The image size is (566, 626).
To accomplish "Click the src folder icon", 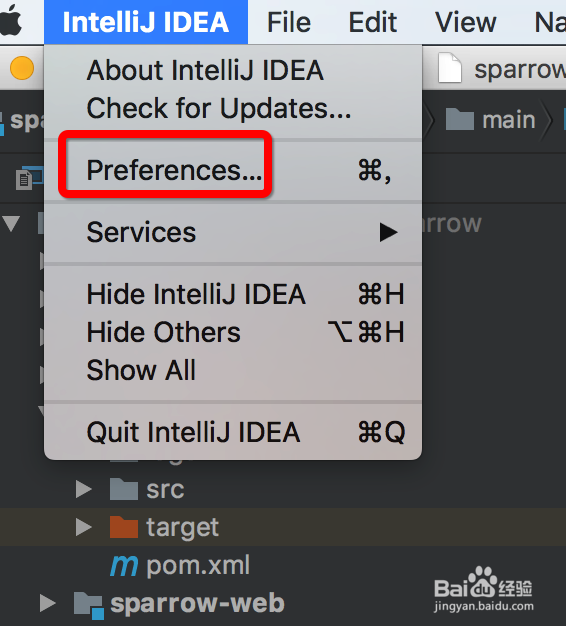I will click(124, 489).
